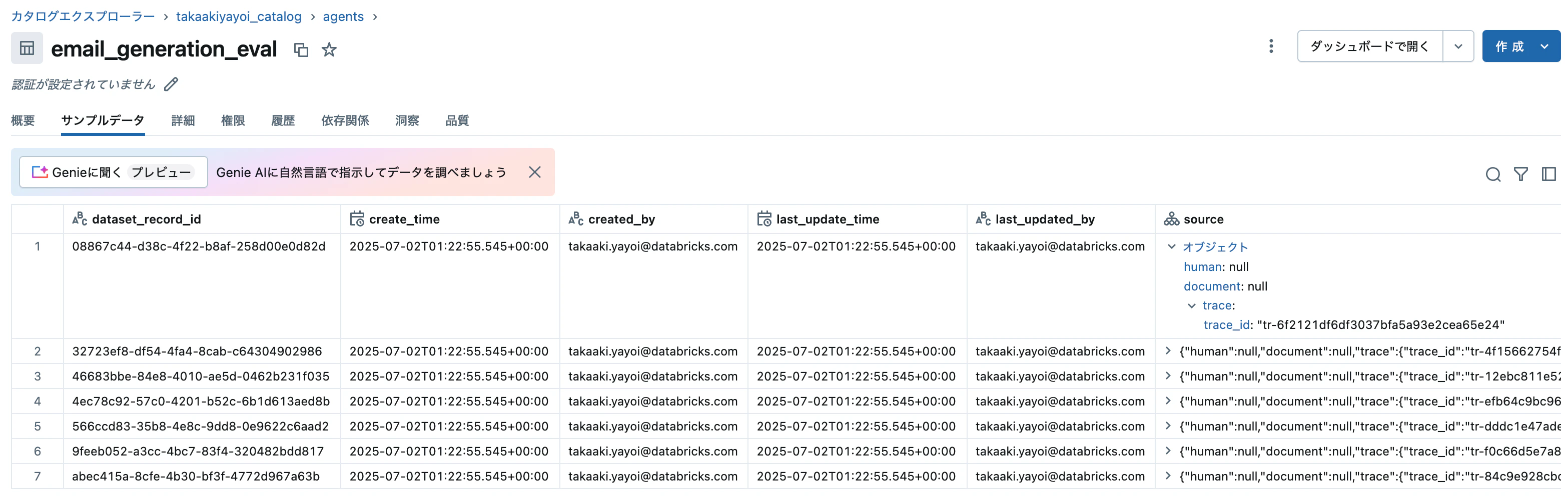Open the 依存関係 tab
The image size is (1568, 504).
pos(345,120)
